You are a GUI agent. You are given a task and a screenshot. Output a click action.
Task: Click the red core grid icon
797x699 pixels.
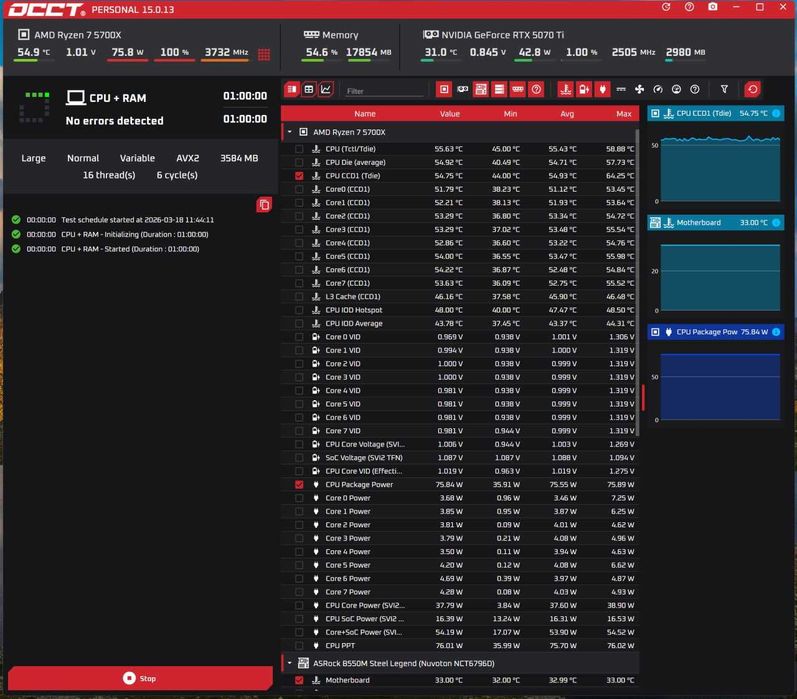[x=264, y=54]
